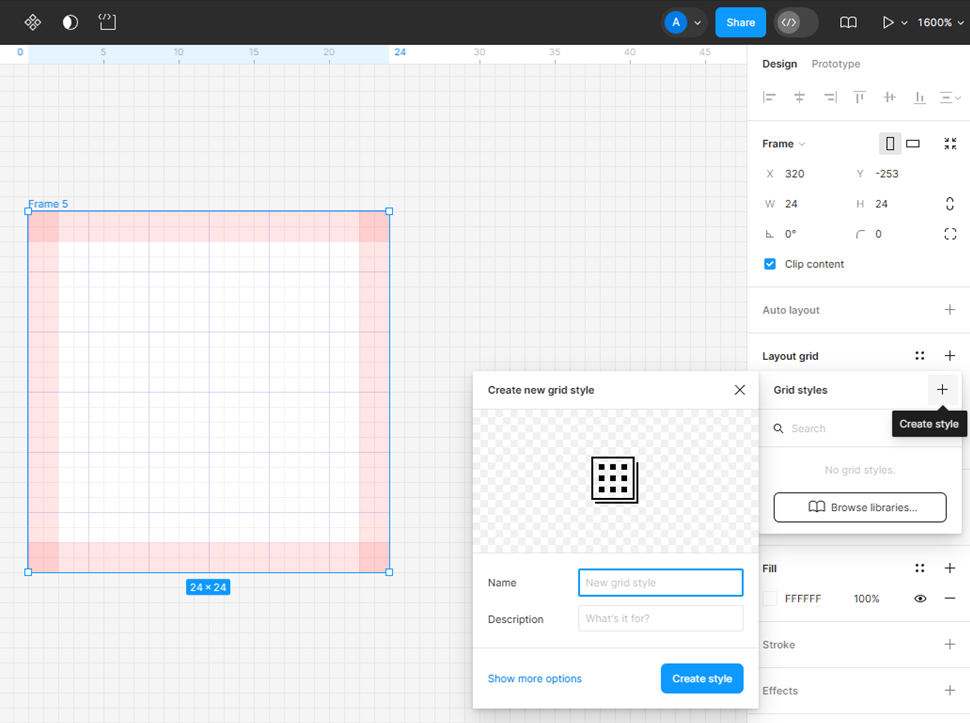Remove the fill with minus icon

tap(950, 598)
